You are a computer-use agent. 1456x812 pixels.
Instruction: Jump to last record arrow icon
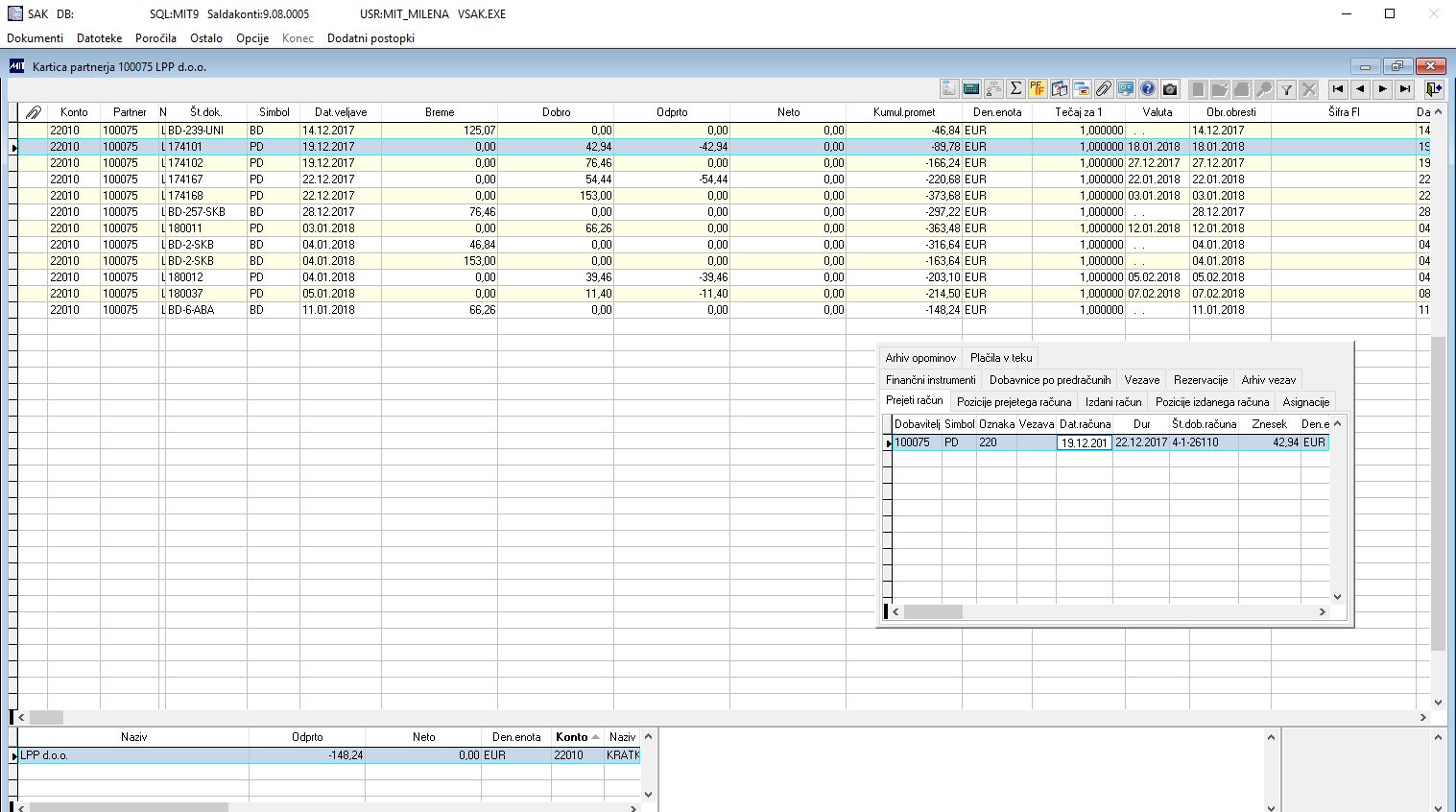coord(1405,89)
